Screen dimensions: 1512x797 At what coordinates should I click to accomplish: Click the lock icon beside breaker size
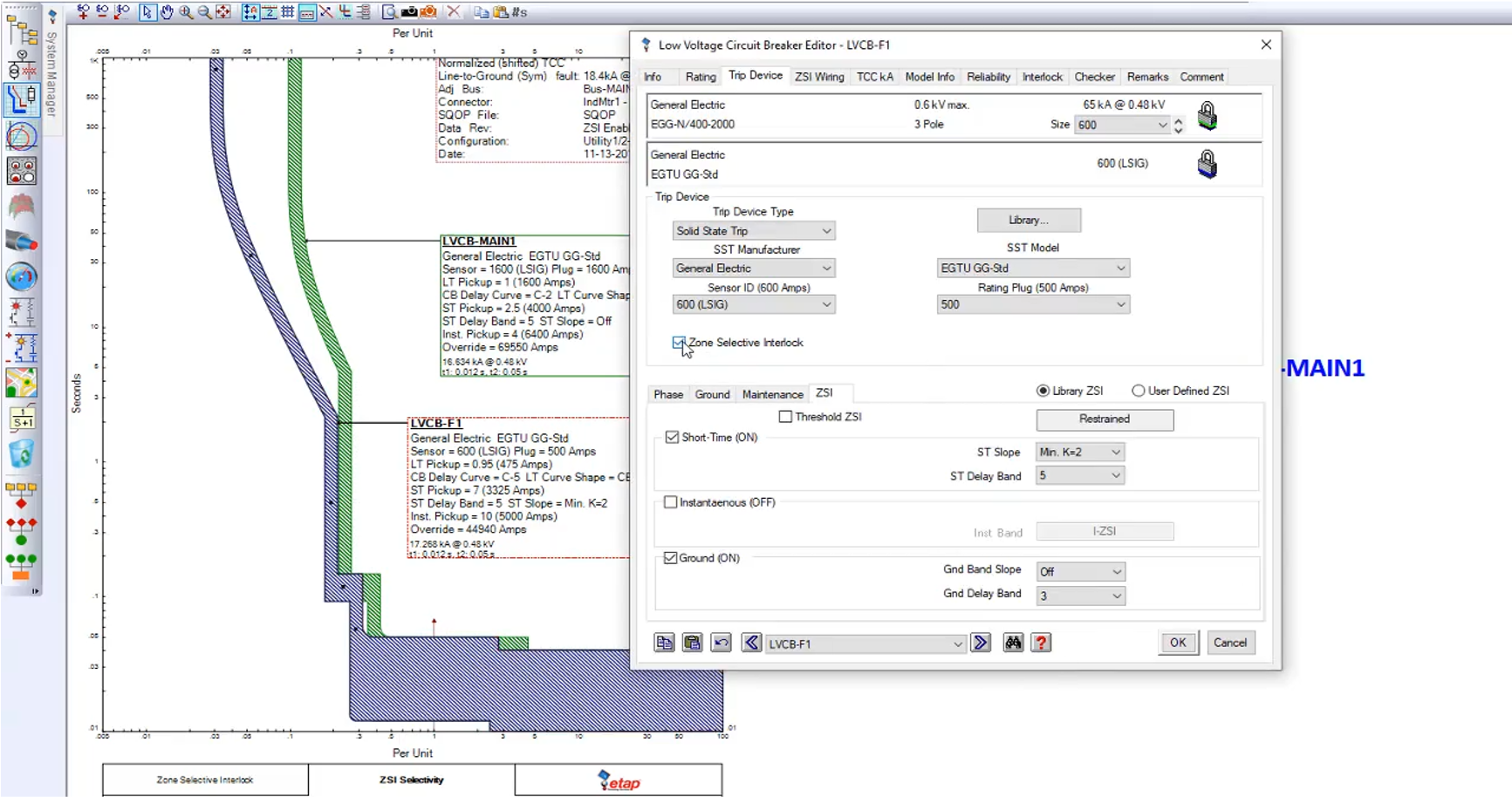[1207, 115]
